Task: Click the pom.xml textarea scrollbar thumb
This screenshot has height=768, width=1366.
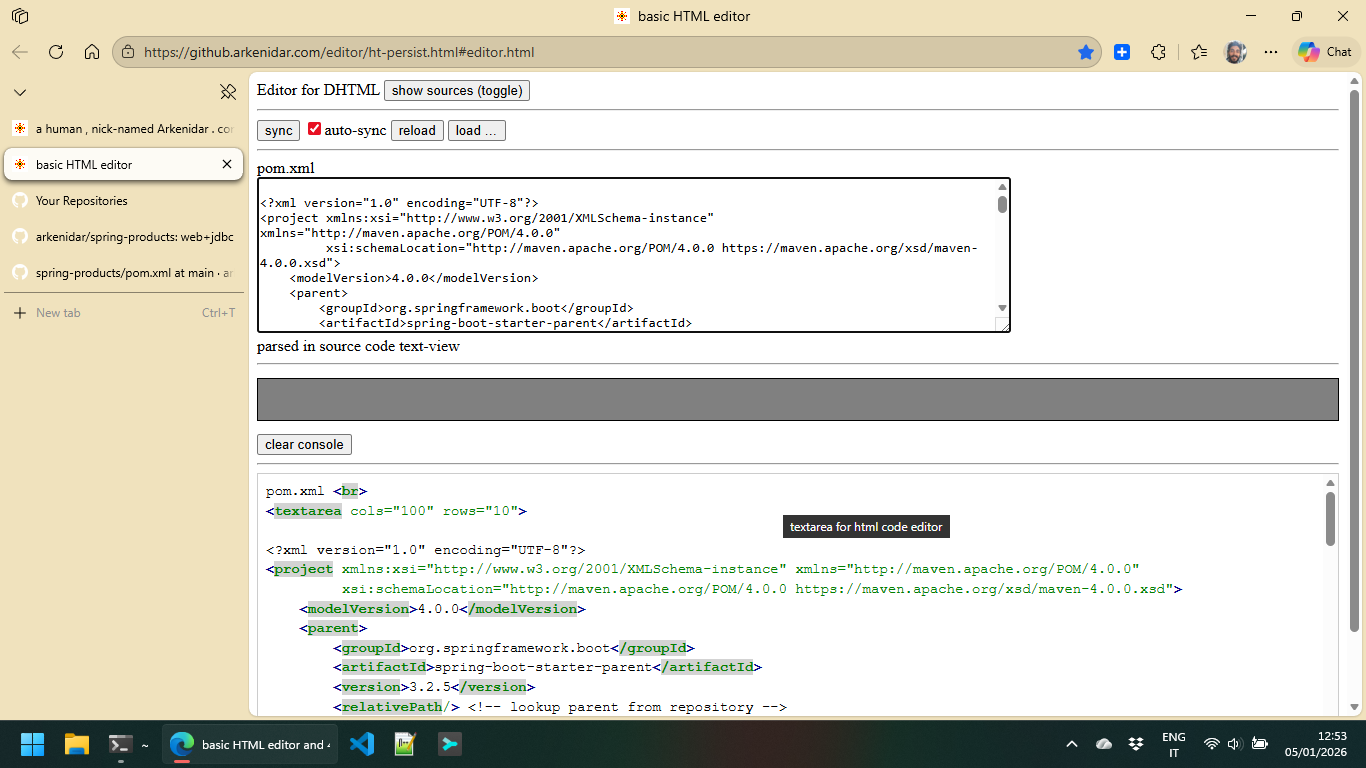Action: 1002,205
